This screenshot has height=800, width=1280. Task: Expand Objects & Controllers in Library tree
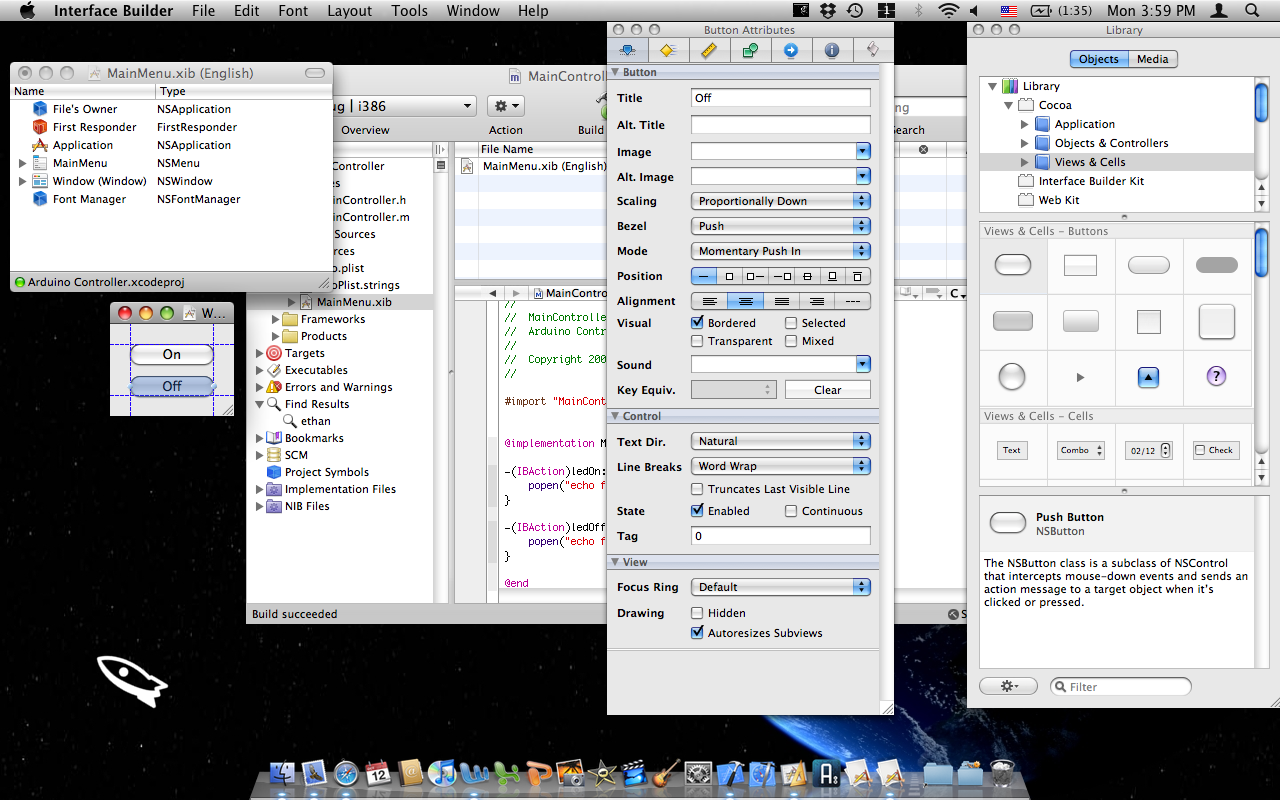point(1024,143)
